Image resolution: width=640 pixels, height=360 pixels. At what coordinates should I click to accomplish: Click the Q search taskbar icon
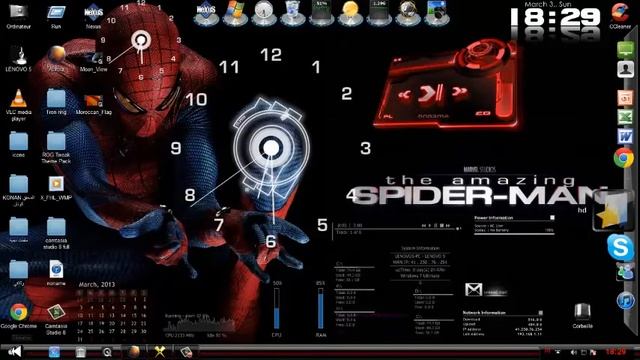pos(107,352)
